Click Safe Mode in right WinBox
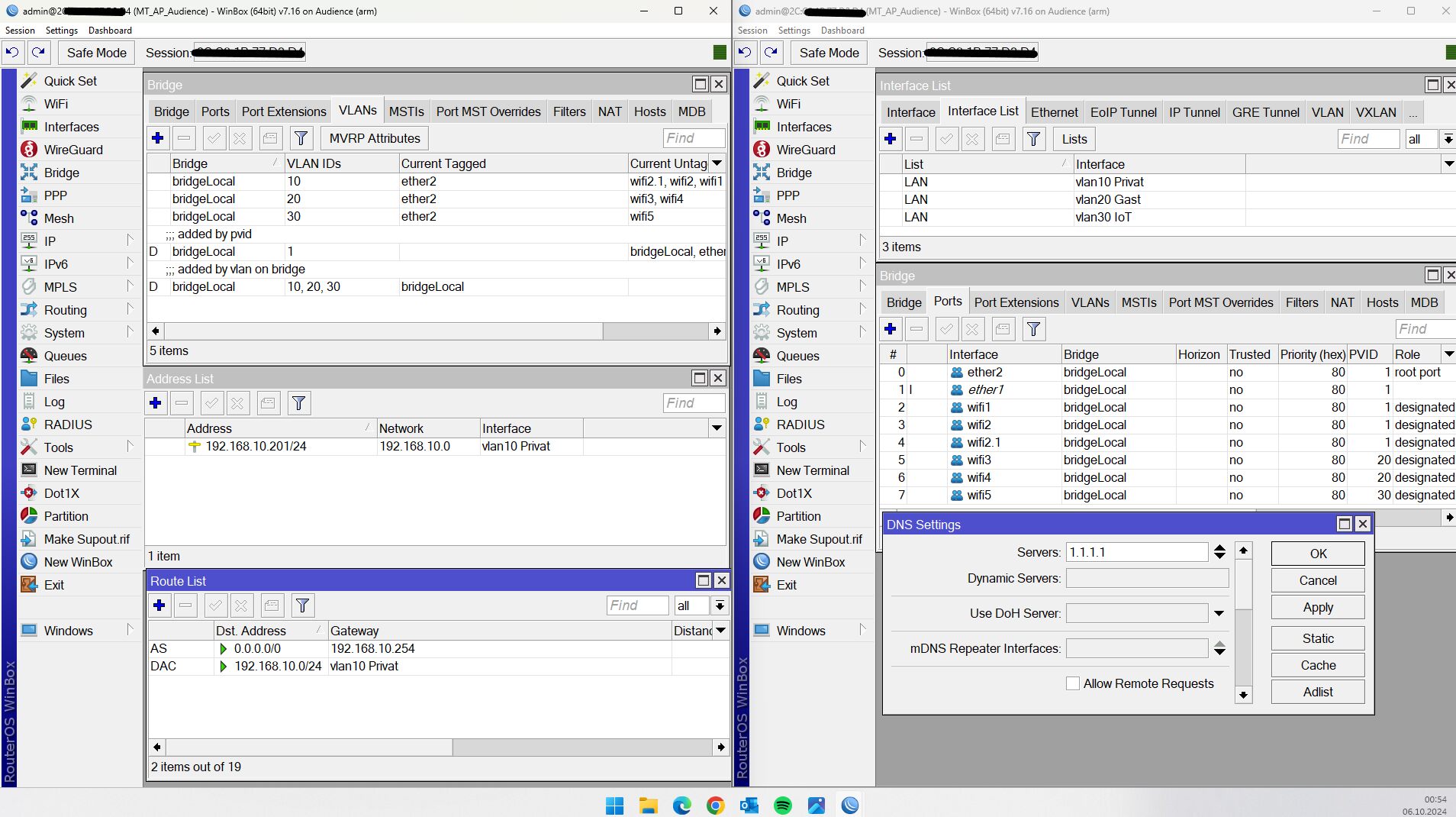The image size is (1456, 817). click(x=829, y=53)
